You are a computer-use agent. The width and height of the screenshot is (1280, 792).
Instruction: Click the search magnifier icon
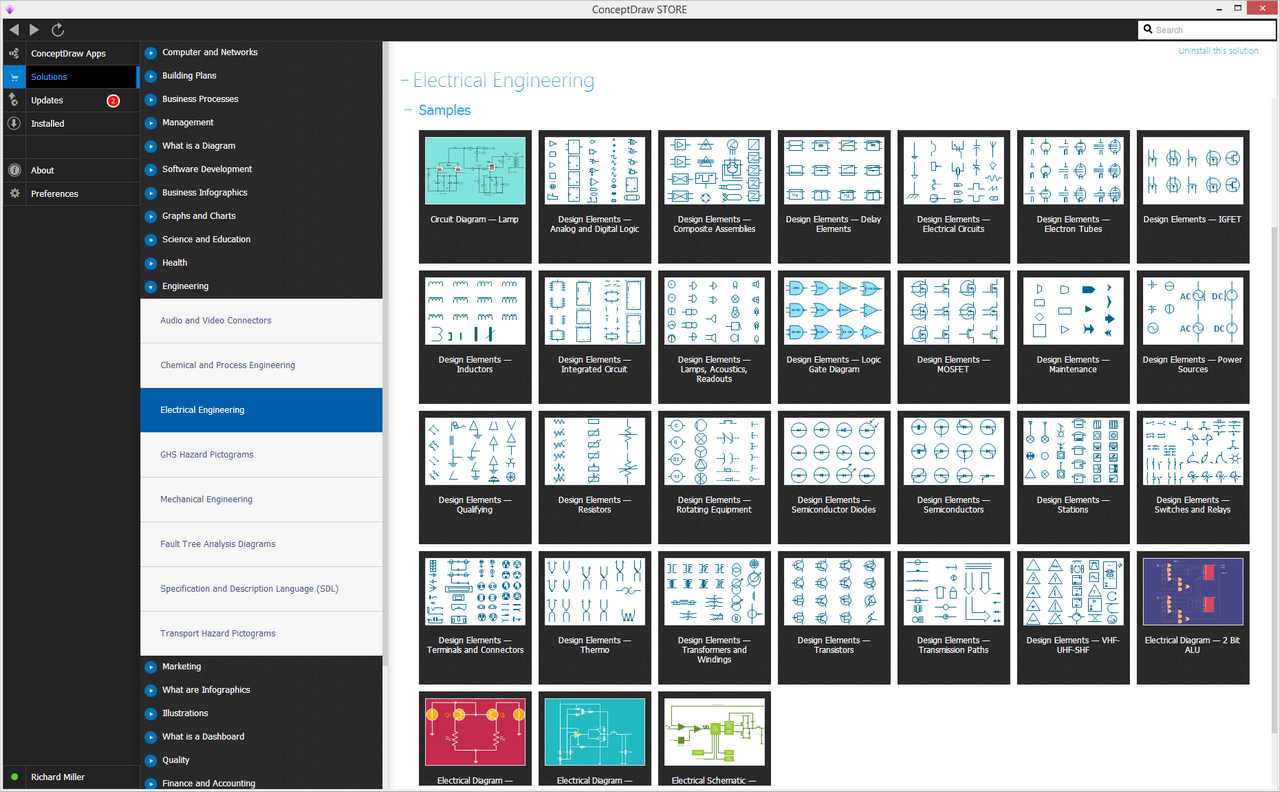1148,30
